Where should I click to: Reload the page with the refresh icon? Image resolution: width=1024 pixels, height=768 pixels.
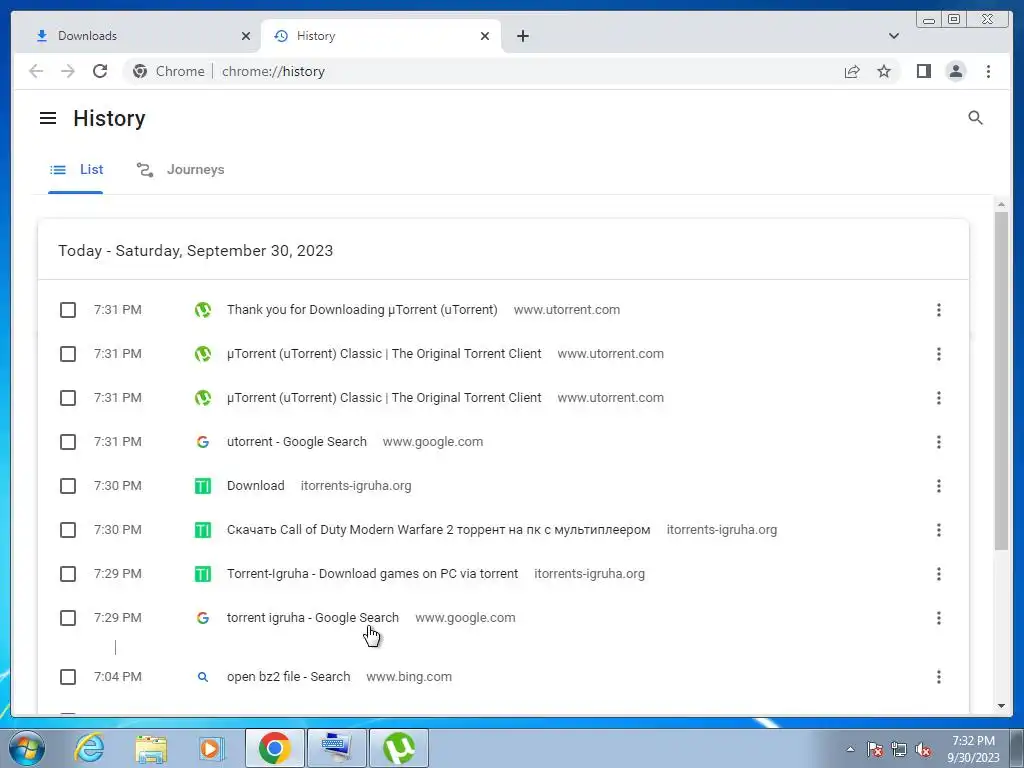[x=100, y=71]
